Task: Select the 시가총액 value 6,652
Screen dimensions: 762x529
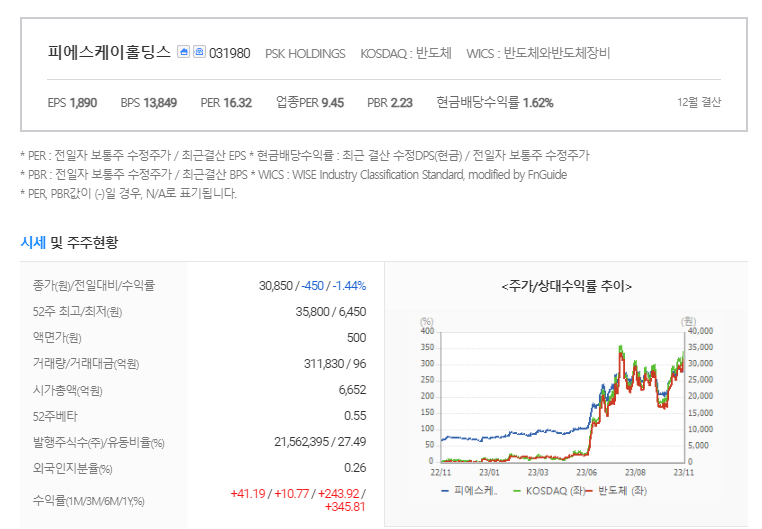Action: (352, 390)
